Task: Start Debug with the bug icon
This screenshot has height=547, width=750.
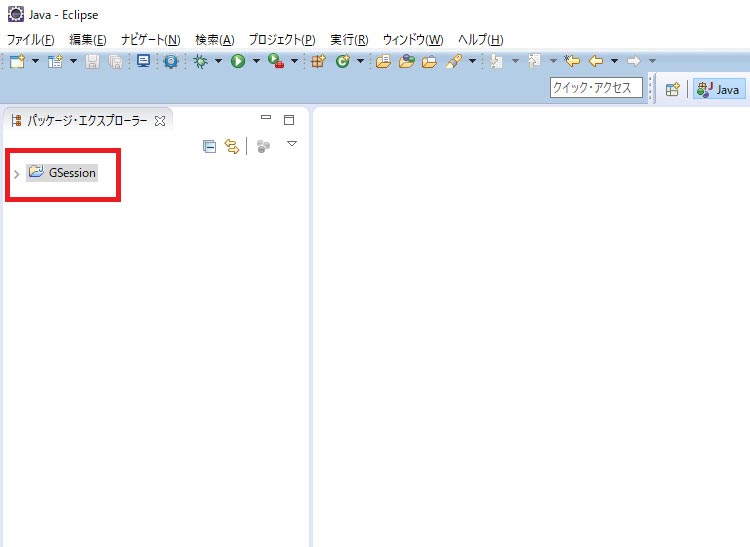Action: [x=200, y=61]
